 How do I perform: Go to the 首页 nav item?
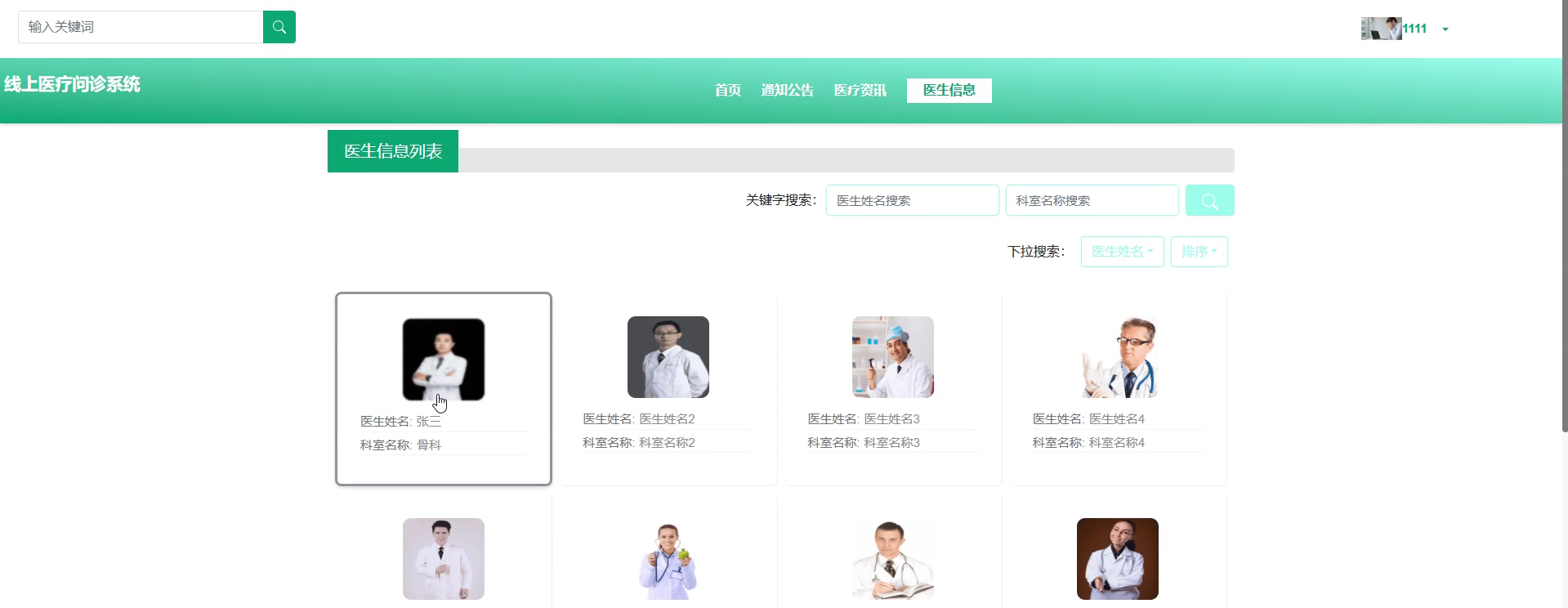(x=727, y=90)
